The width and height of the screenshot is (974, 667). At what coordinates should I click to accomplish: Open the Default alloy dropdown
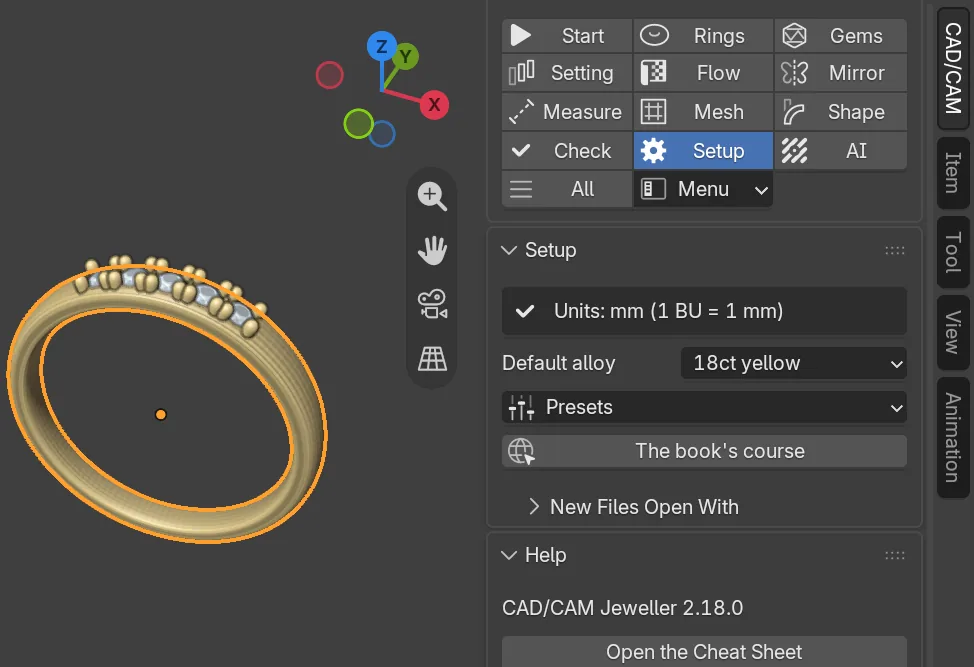[794, 363]
